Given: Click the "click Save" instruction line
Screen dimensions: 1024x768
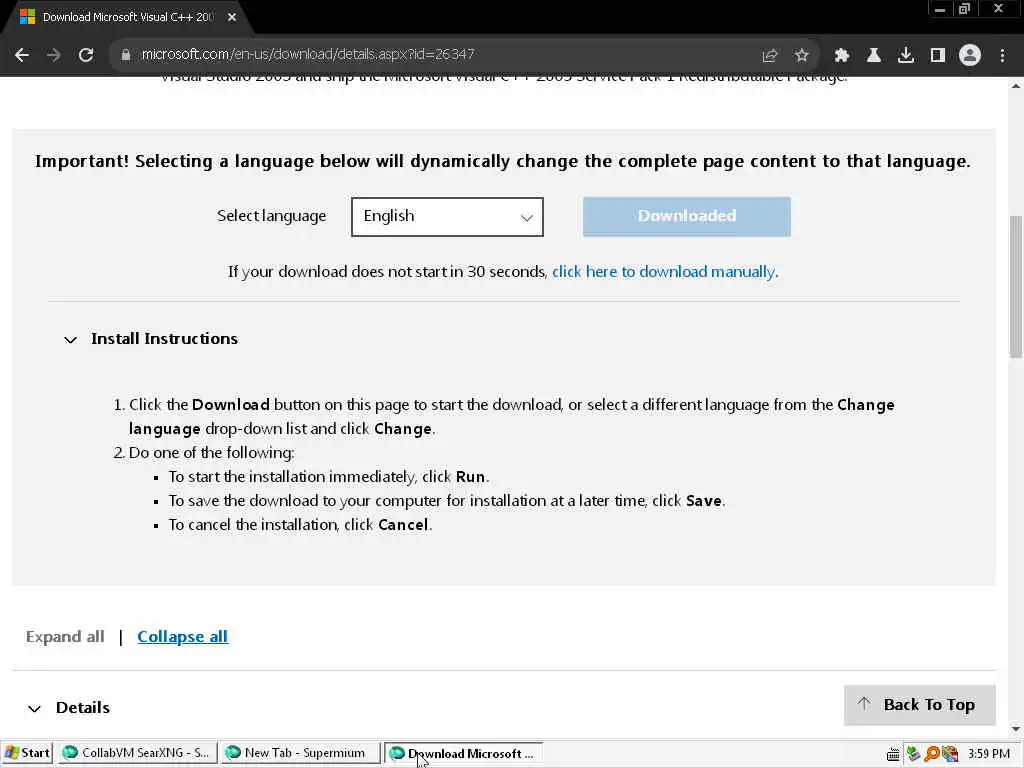Looking at the screenshot, I should coord(447,501).
